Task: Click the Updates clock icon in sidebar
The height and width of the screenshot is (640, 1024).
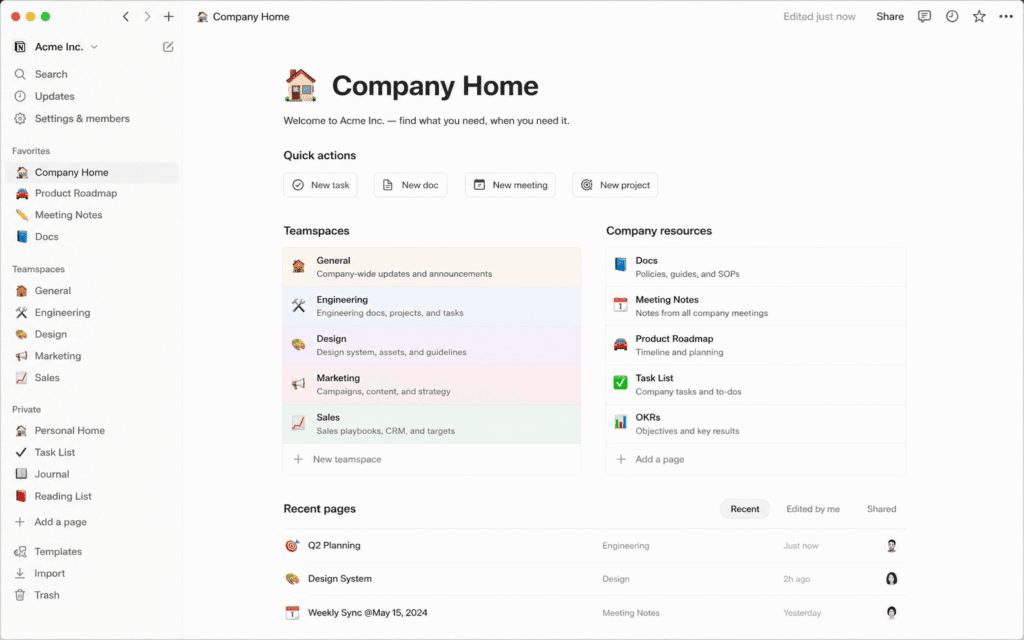Action: [x=20, y=96]
